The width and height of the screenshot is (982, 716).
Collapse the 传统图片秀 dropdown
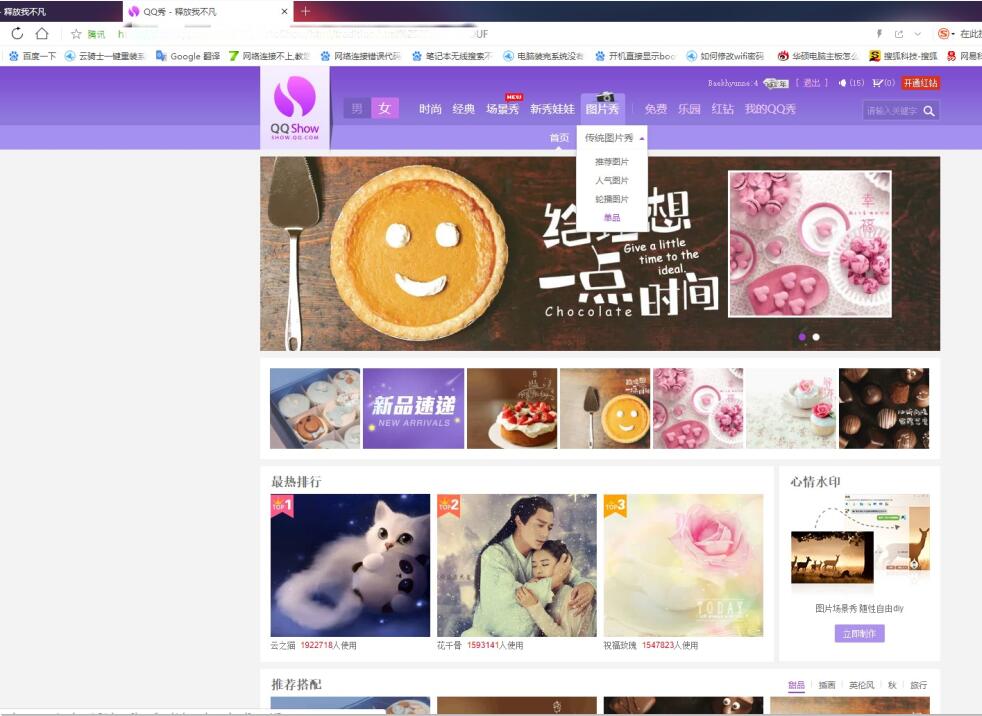pyautogui.click(x=612, y=138)
